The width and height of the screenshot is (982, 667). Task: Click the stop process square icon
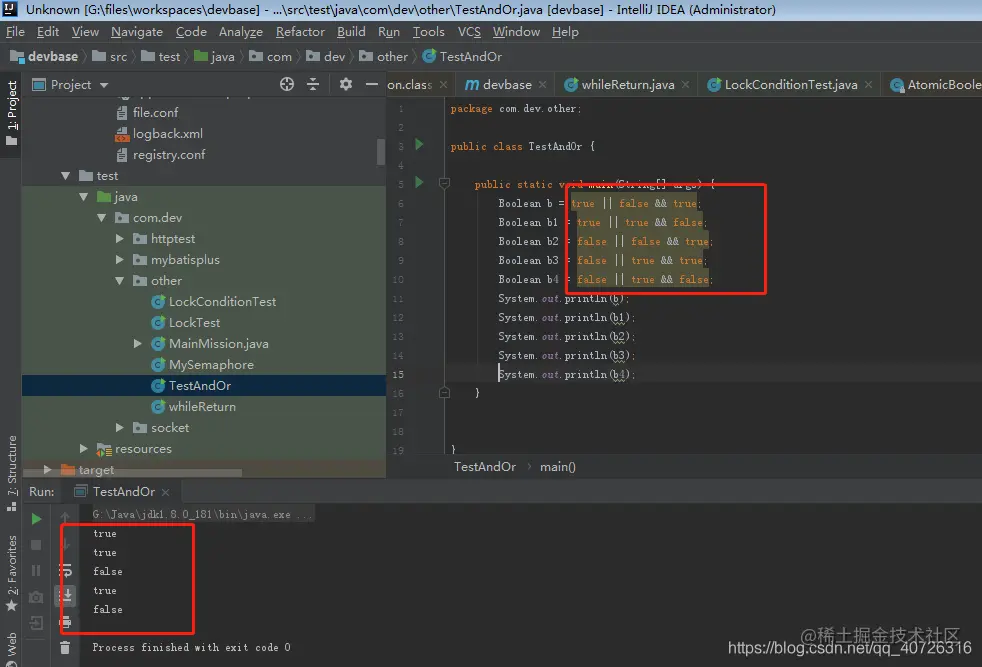tap(36, 545)
